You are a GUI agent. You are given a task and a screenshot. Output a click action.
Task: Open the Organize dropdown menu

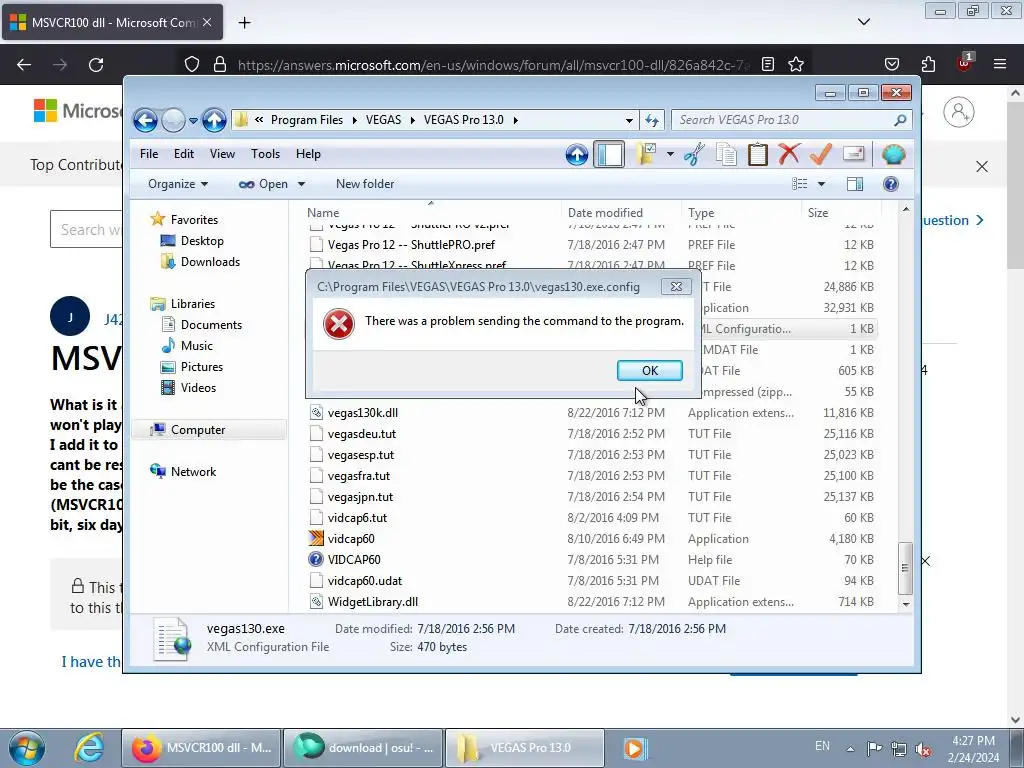[178, 184]
